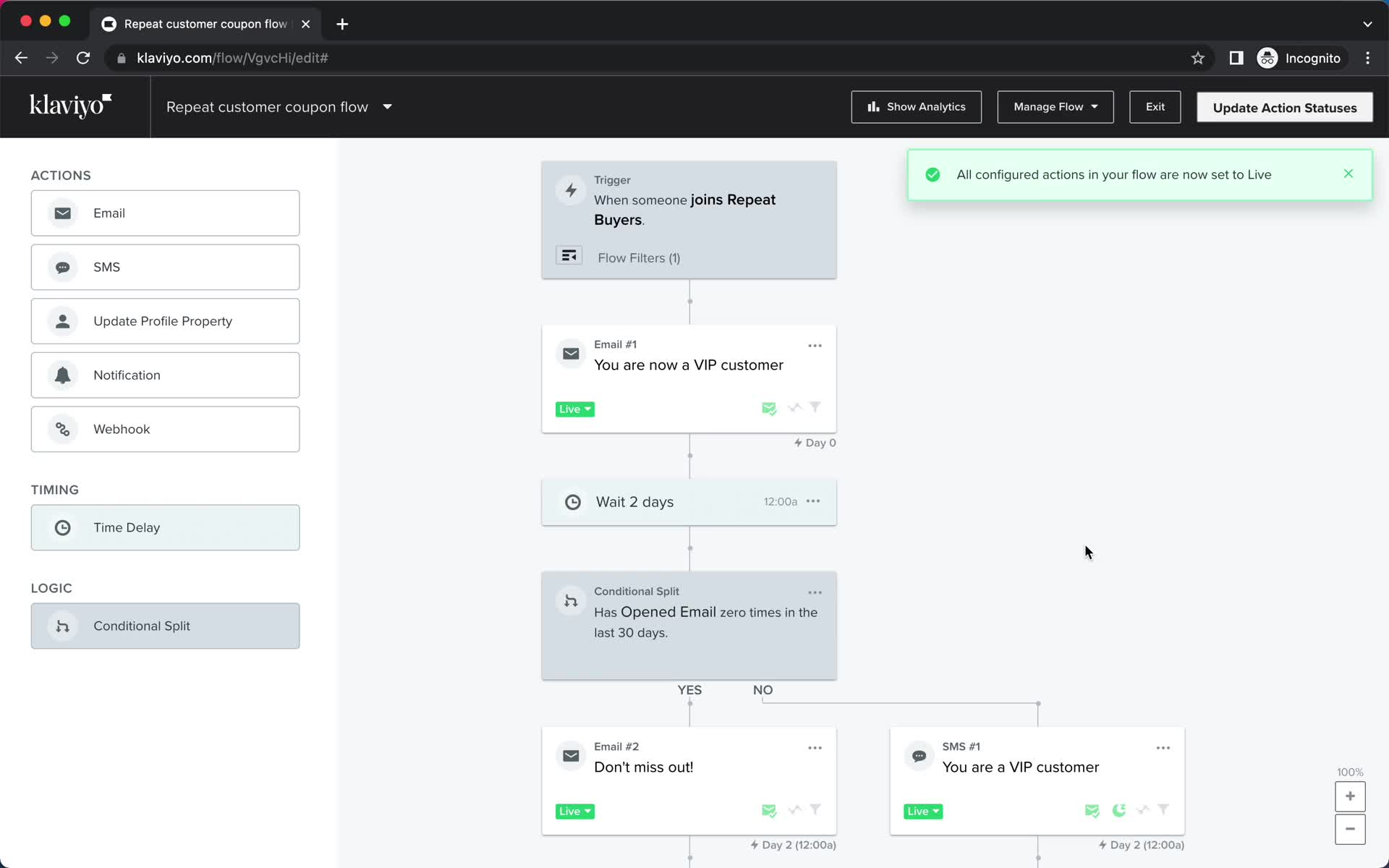This screenshot has height=868, width=1389.
Task: Expand options menu on Email #1 block
Action: (815, 345)
